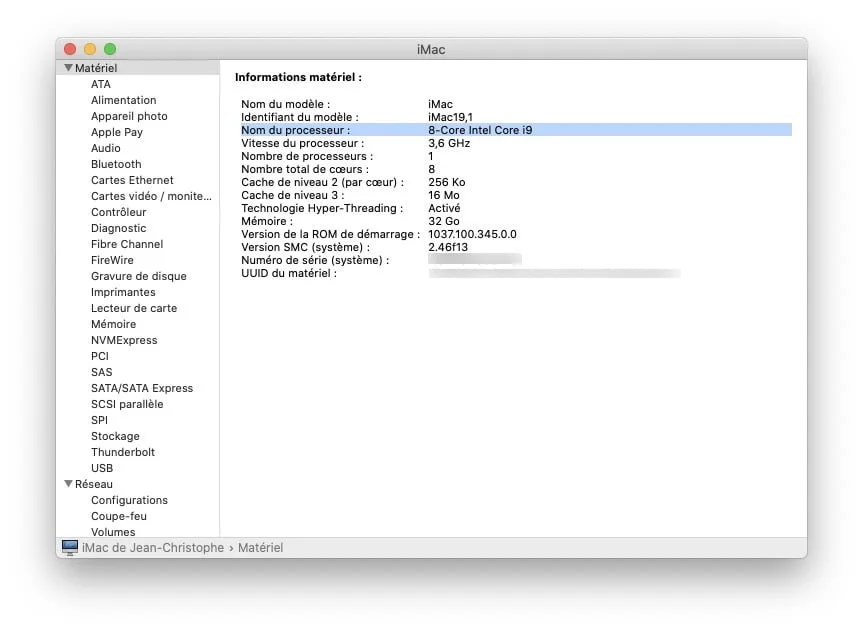Viewport: 863px width, 632px height.
Task: Select Coupe-feu entry
Action: coord(119,516)
